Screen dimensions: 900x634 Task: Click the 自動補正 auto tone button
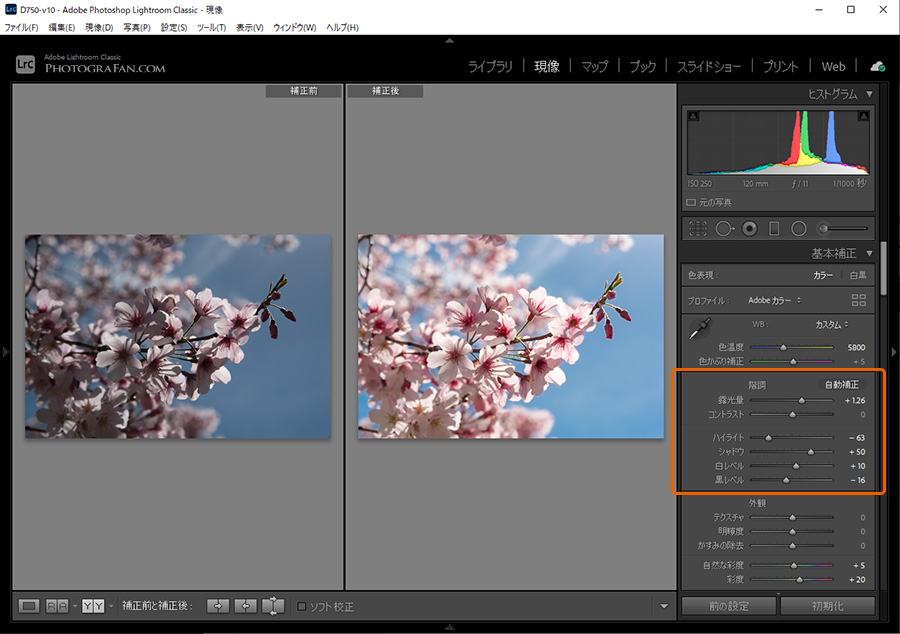pos(841,385)
